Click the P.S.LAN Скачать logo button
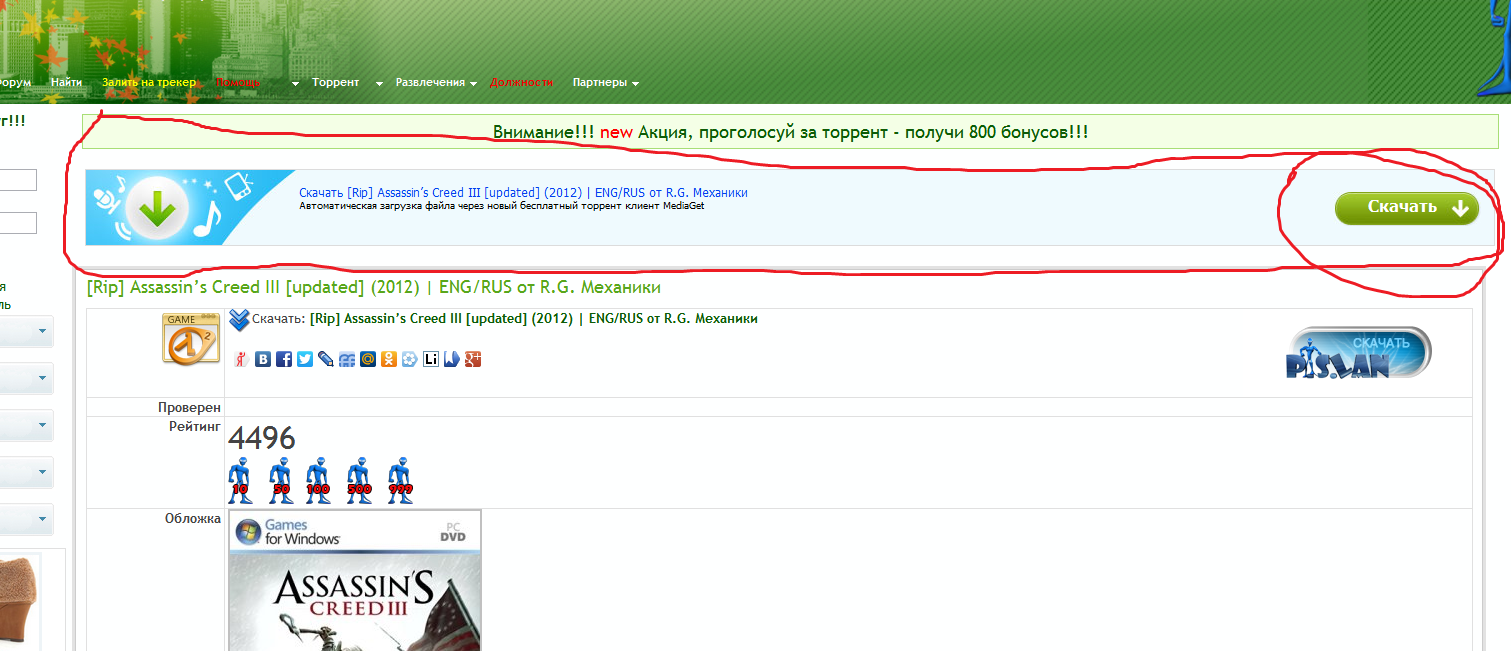1511x651 pixels. click(1359, 353)
